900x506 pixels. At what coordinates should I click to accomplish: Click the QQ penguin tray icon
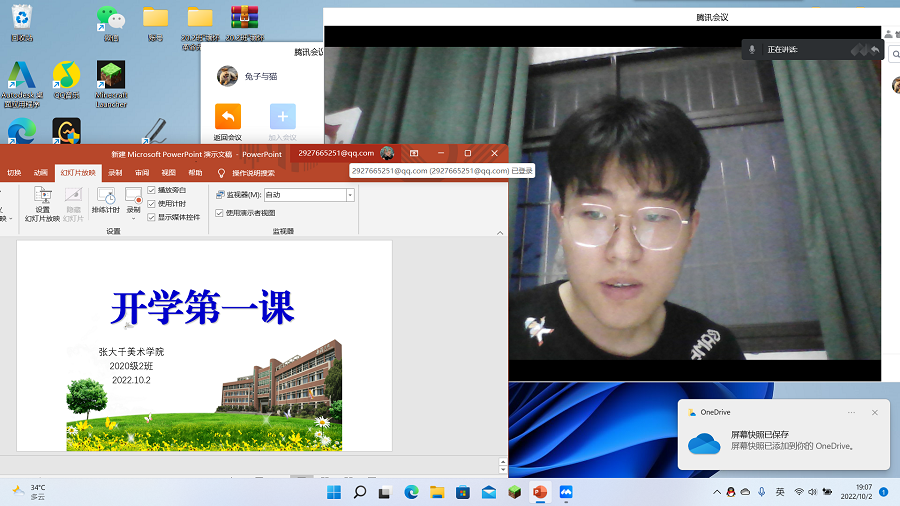tap(731, 492)
